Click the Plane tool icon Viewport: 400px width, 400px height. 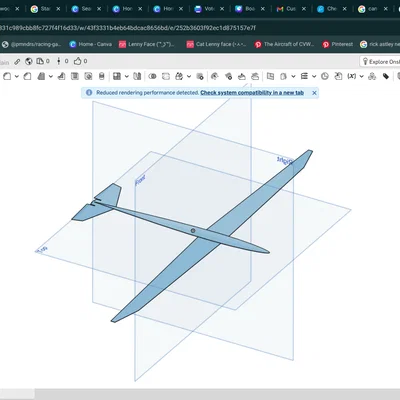point(270,76)
